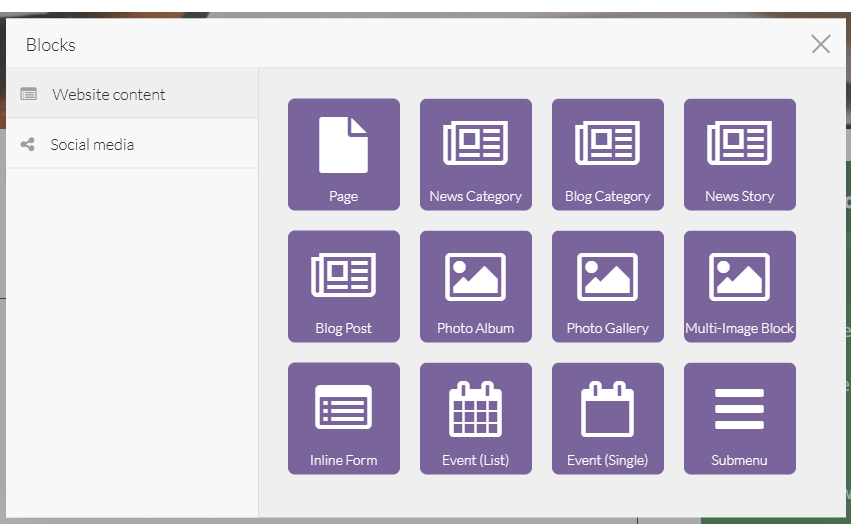This screenshot has height=524, width=851.
Task: Insert the Submenu block
Action: pos(739,418)
